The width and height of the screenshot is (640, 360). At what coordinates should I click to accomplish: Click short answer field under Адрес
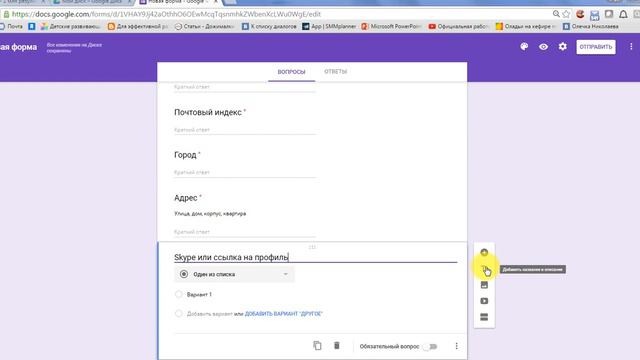point(245,232)
